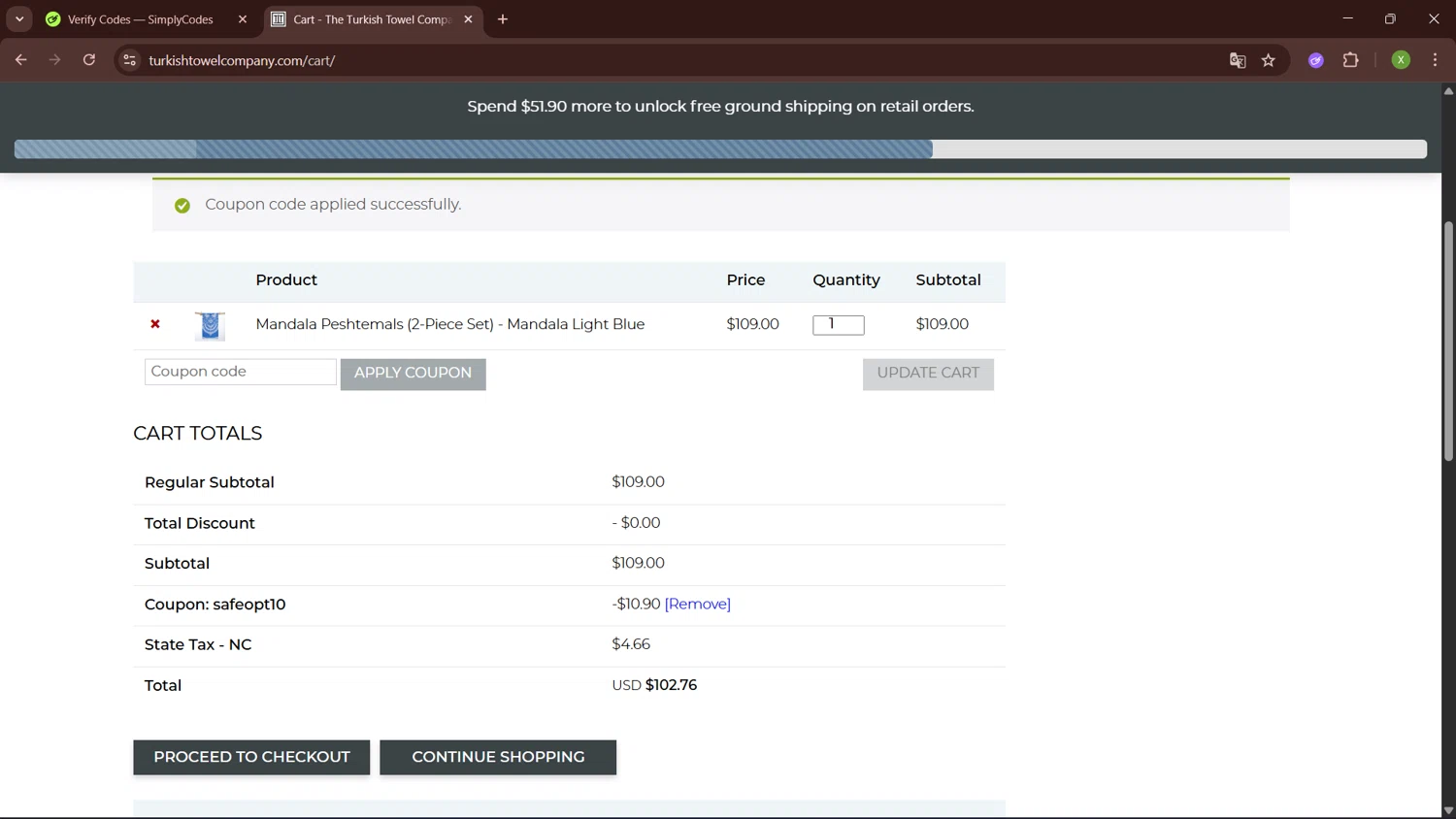The height and width of the screenshot is (819, 1456).
Task: Click the Total USD $102.76 value
Action: 654,685
